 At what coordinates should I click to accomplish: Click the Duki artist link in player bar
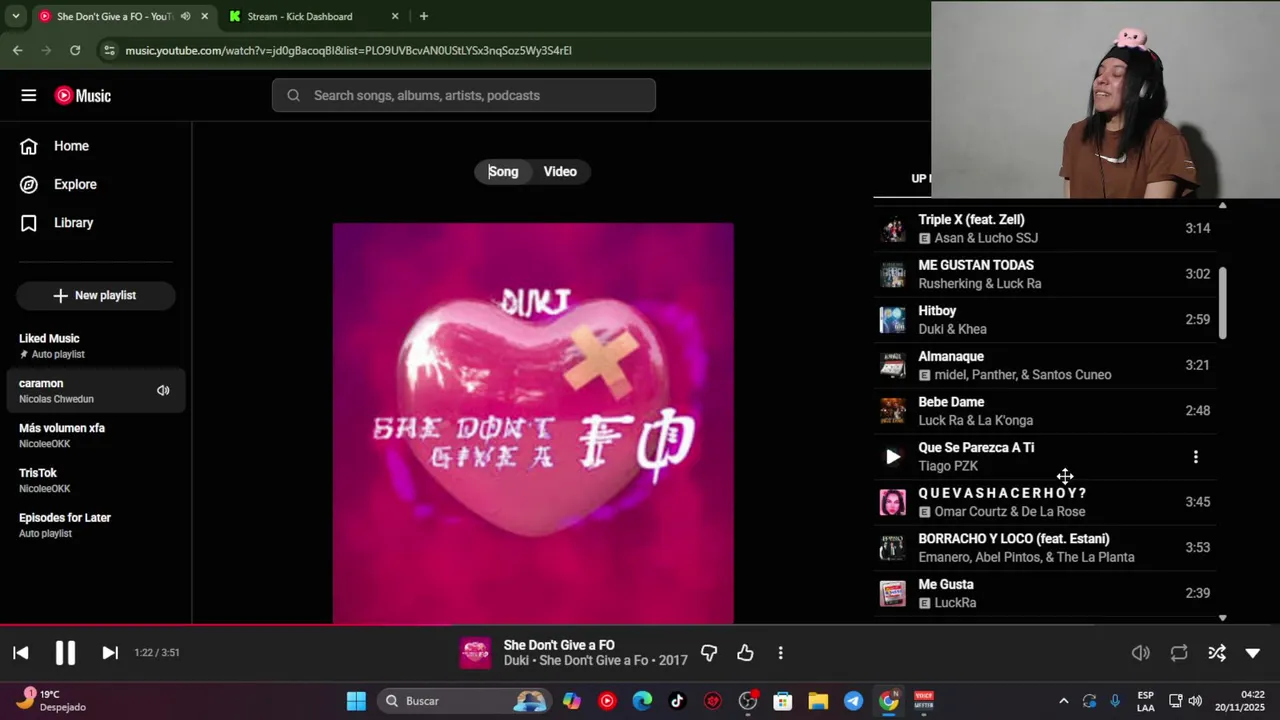515,661
